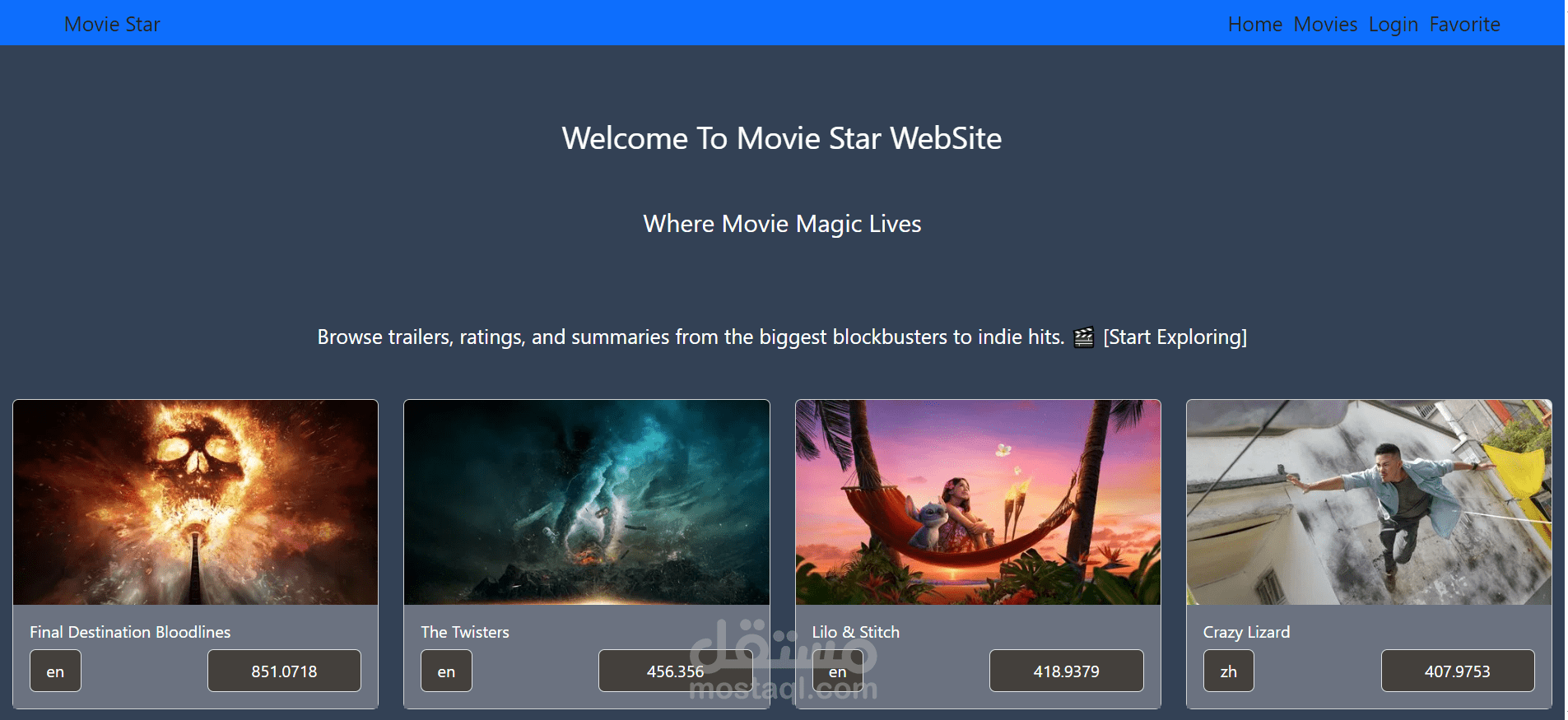The width and height of the screenshot is (1568, 720).
Task: Click the en button under Final Destination
Action: (55, 671)
